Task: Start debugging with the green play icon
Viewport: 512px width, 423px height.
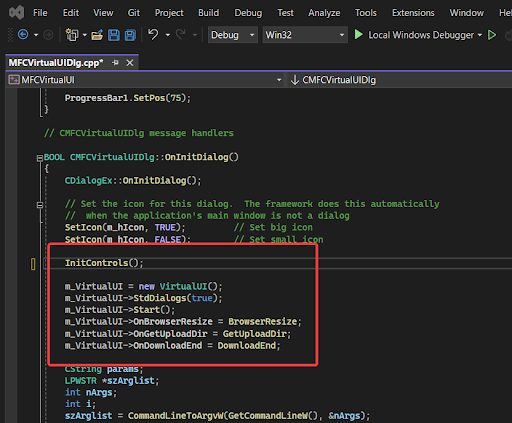Action: (358, 35)
